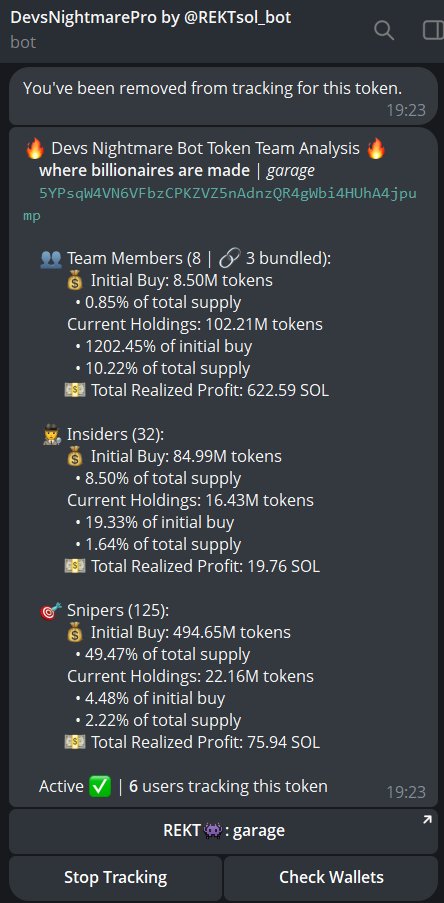Click the 19:23 timestamp on analysis message
The width and height of the screenshot is (444, 903).
[x=406, y=792]
